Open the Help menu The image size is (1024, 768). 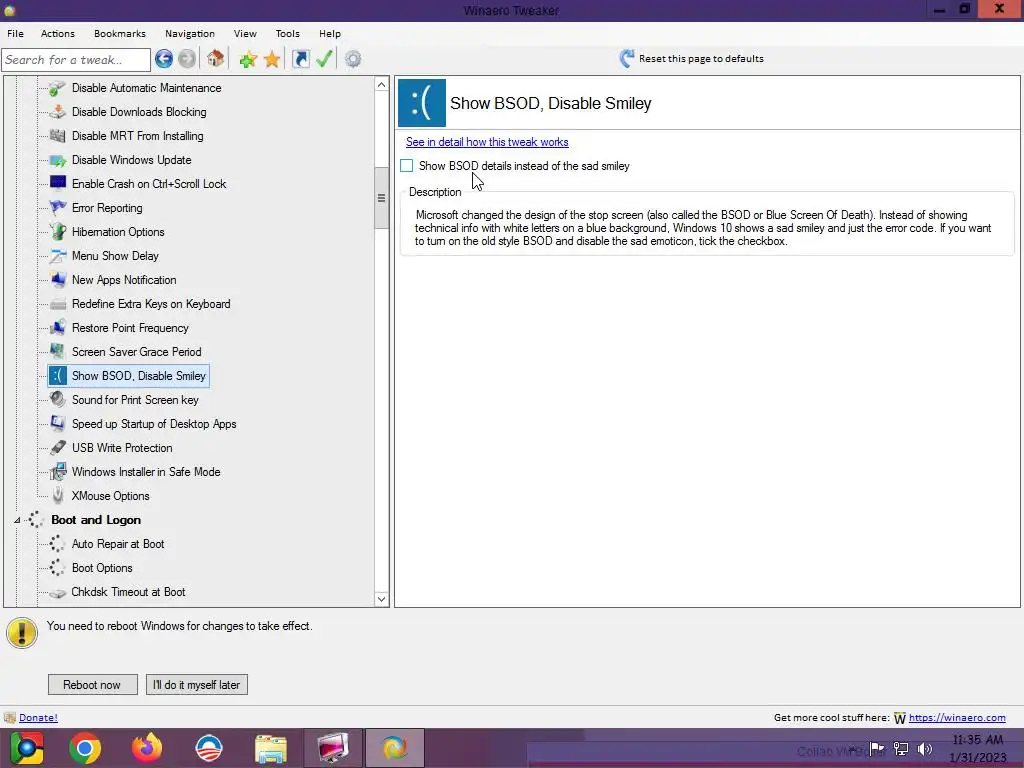point(330,33)
